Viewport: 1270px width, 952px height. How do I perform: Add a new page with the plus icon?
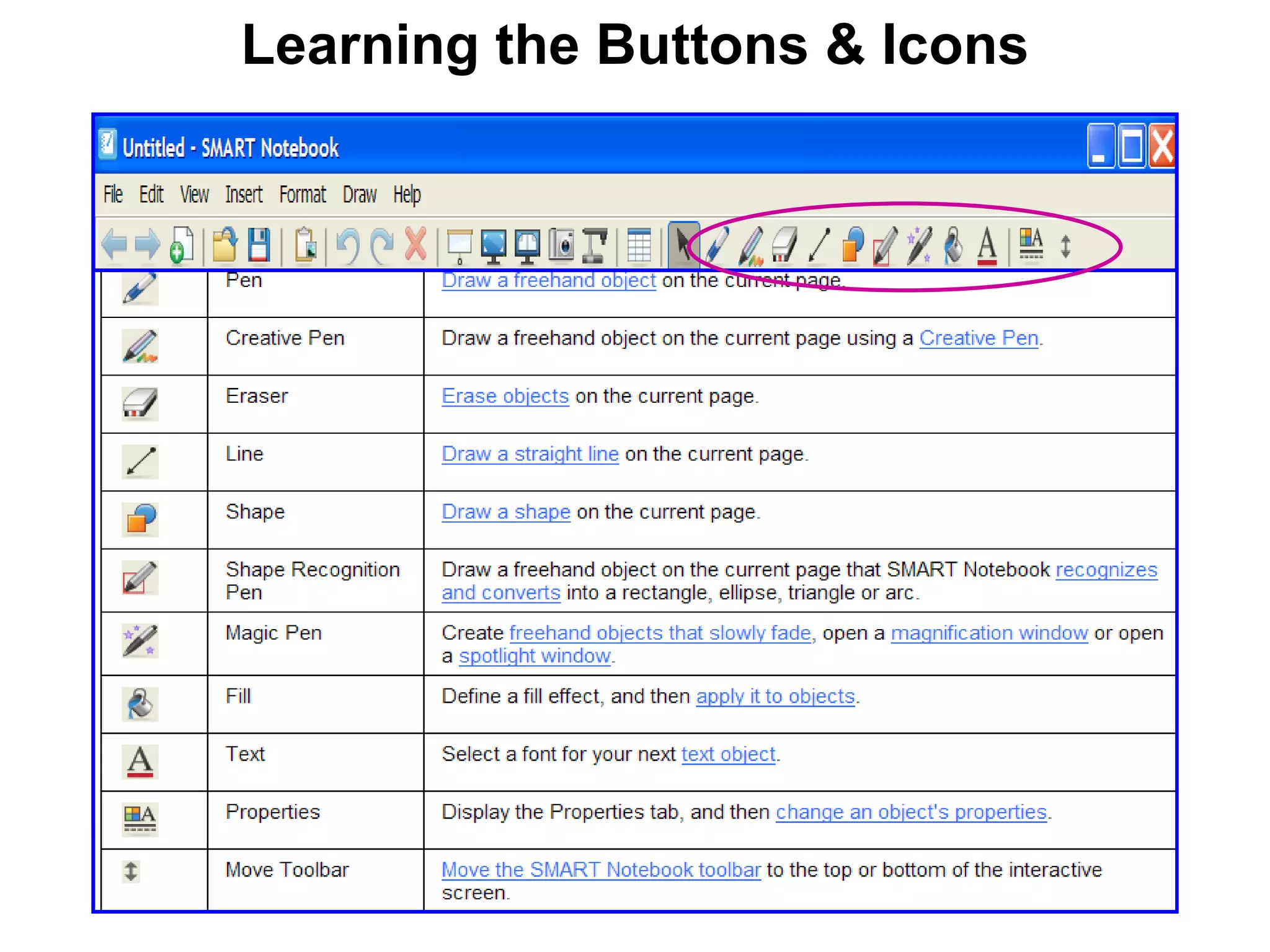point(182,245)
